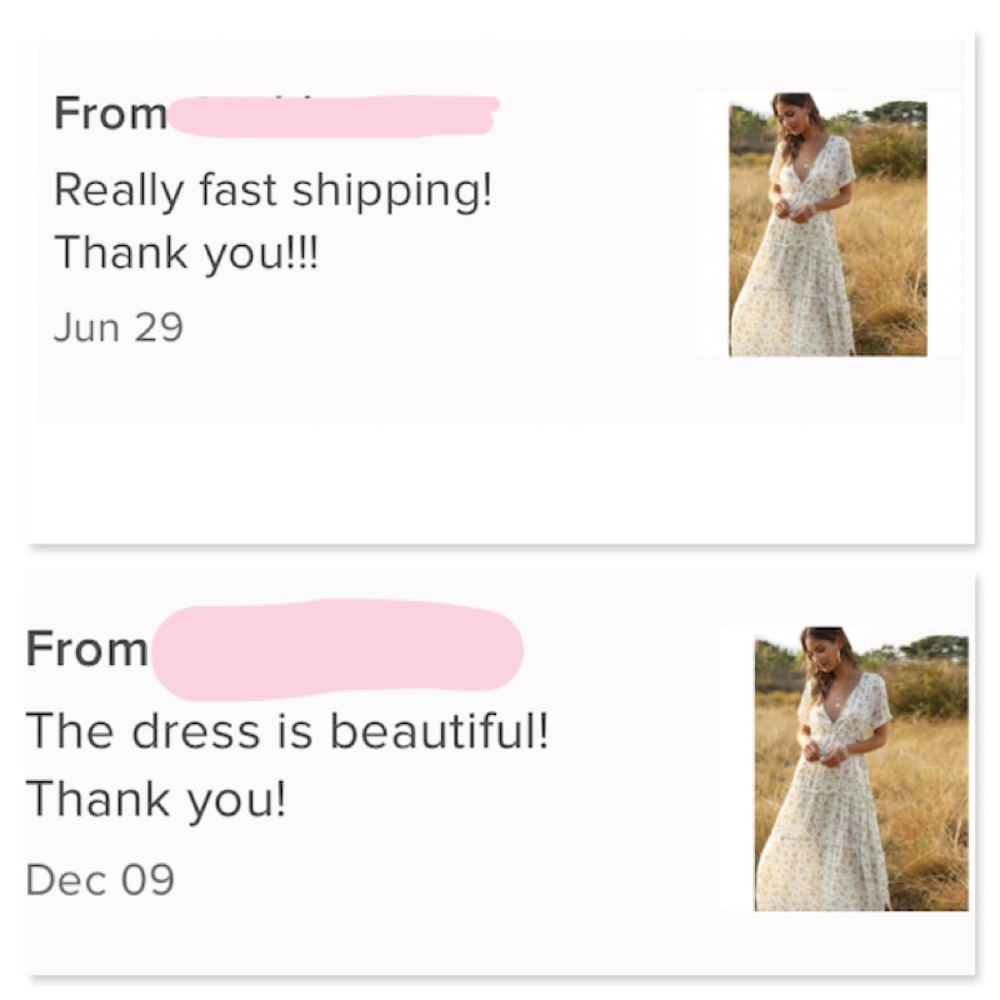Viewport: 1000px width, 1000px height.
Task: Click the "Dec 09" review date
Action: [x=100, y=879]
